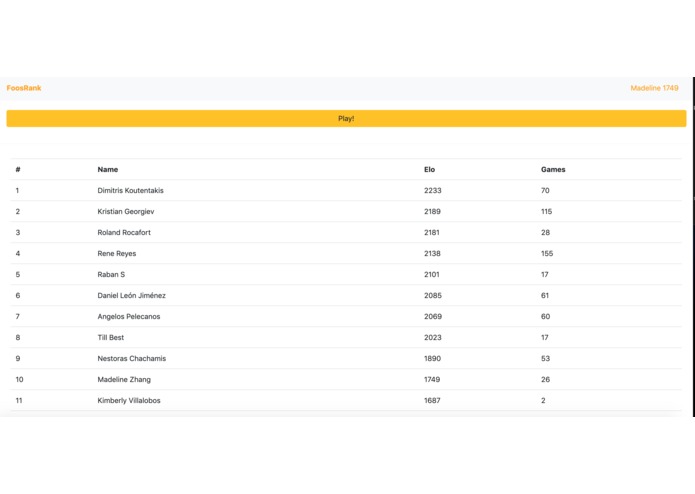Click games count 26
The image size is (695, 494).
[546, 379]
